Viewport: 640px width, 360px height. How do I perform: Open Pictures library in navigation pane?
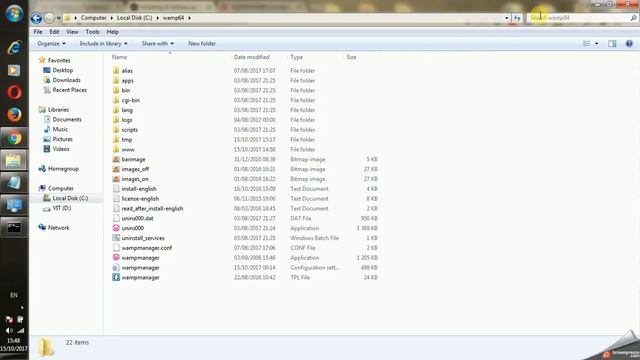[x=62, y=139]
